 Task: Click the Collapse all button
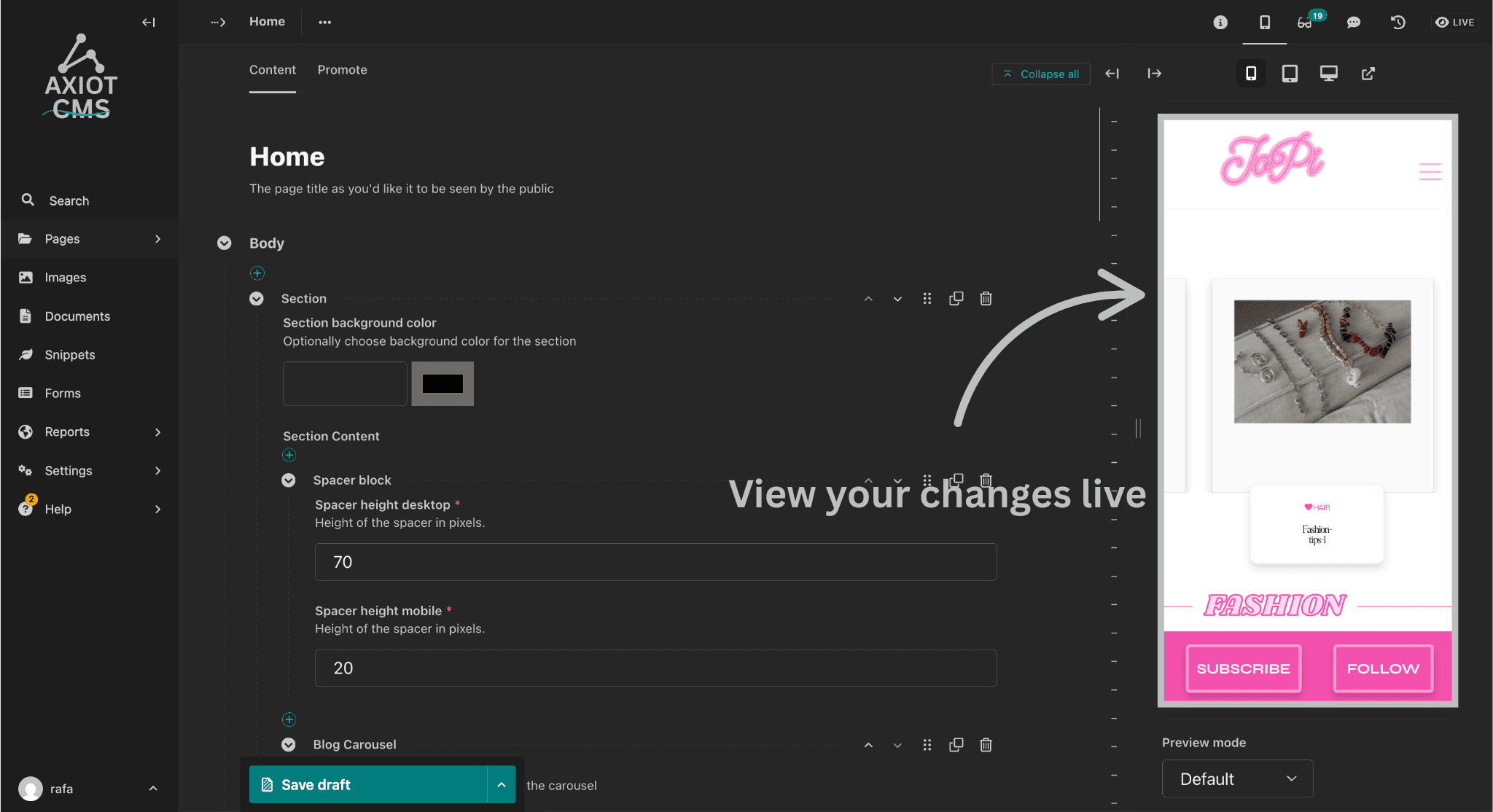pos(1041,74)
